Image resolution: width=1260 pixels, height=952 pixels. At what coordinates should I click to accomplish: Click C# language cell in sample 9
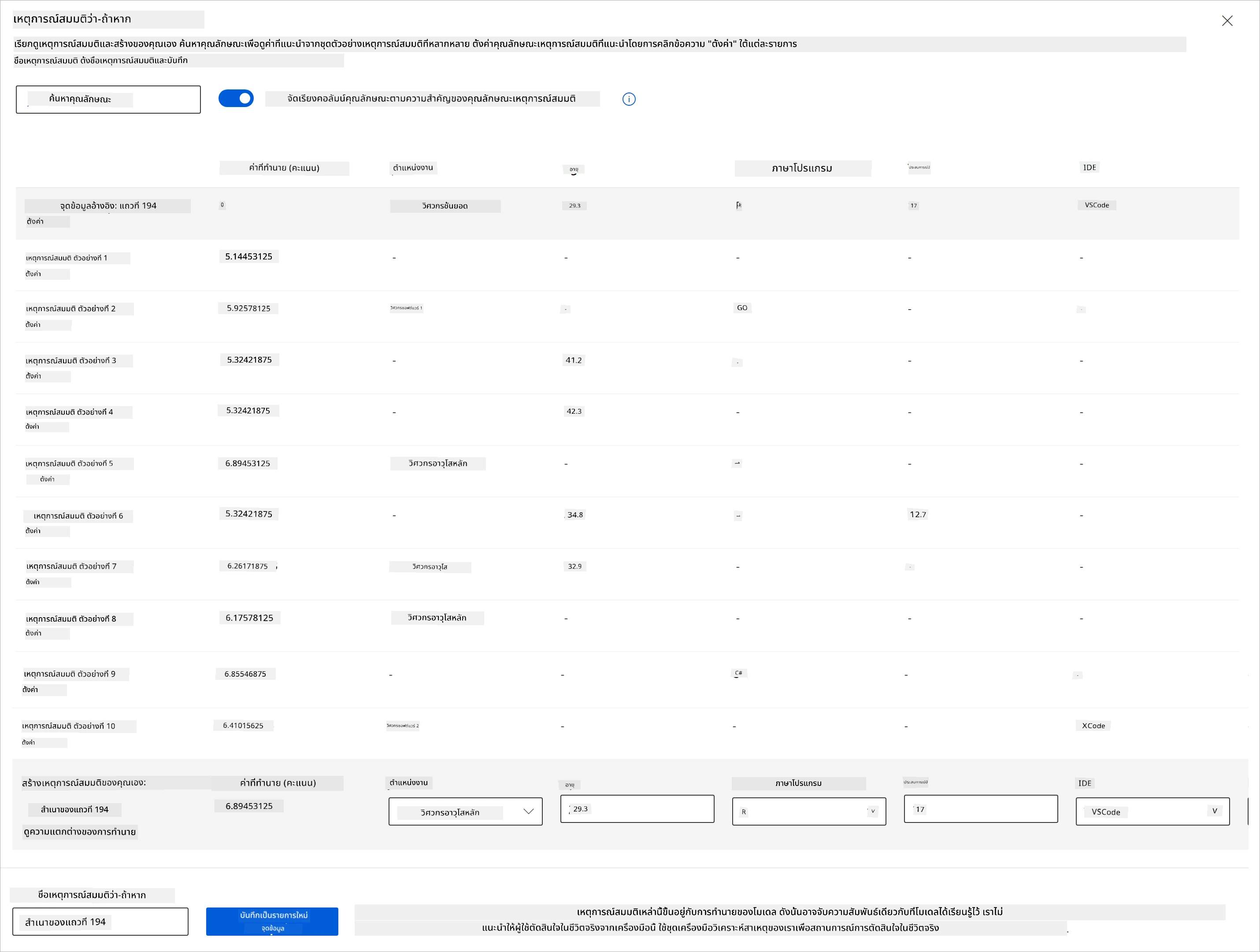point(739,673)
